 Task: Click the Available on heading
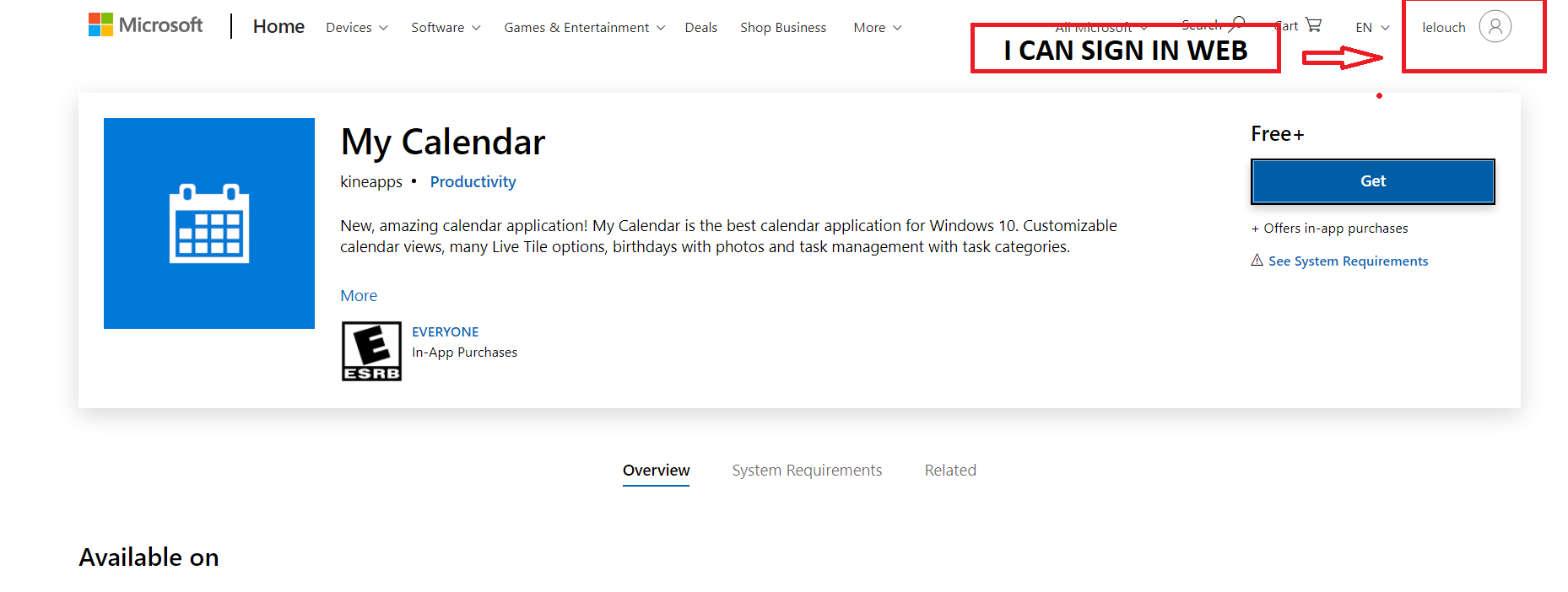(149, 557)
